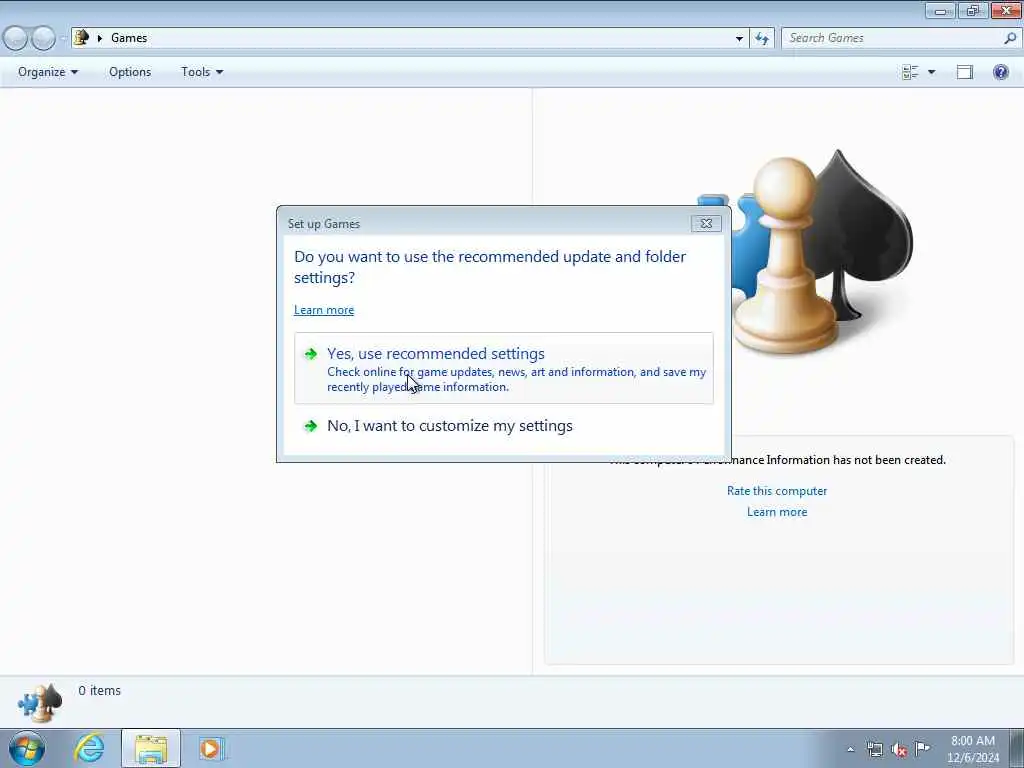Click the Back navigation button

click(x=16, y=38)
